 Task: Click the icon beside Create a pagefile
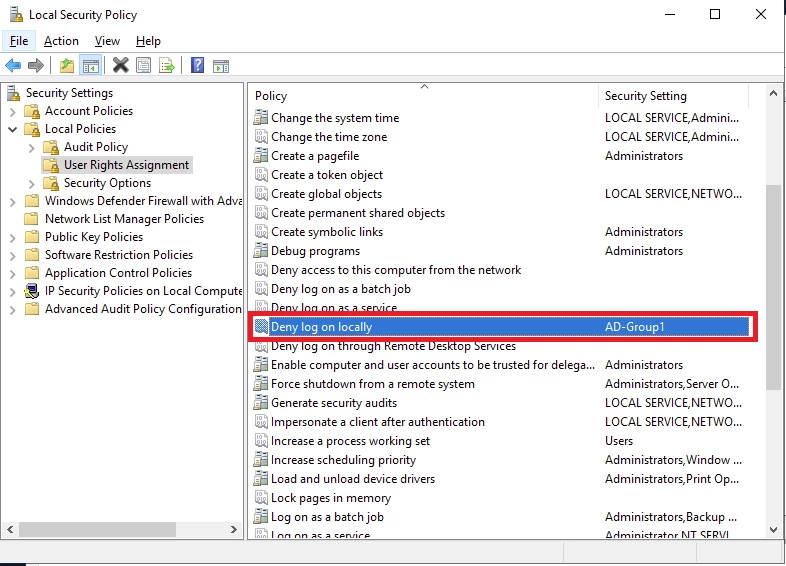coord(261,156)
